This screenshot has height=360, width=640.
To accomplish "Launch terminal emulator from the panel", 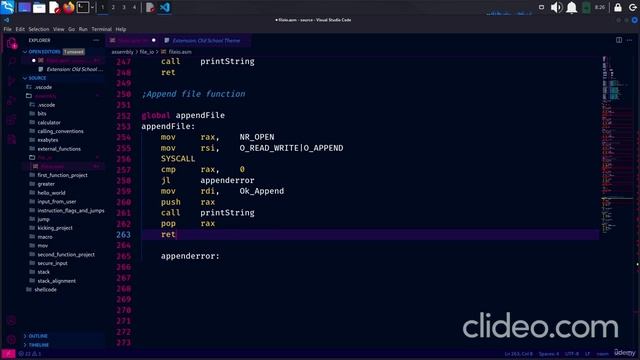I will pos(82,7).
